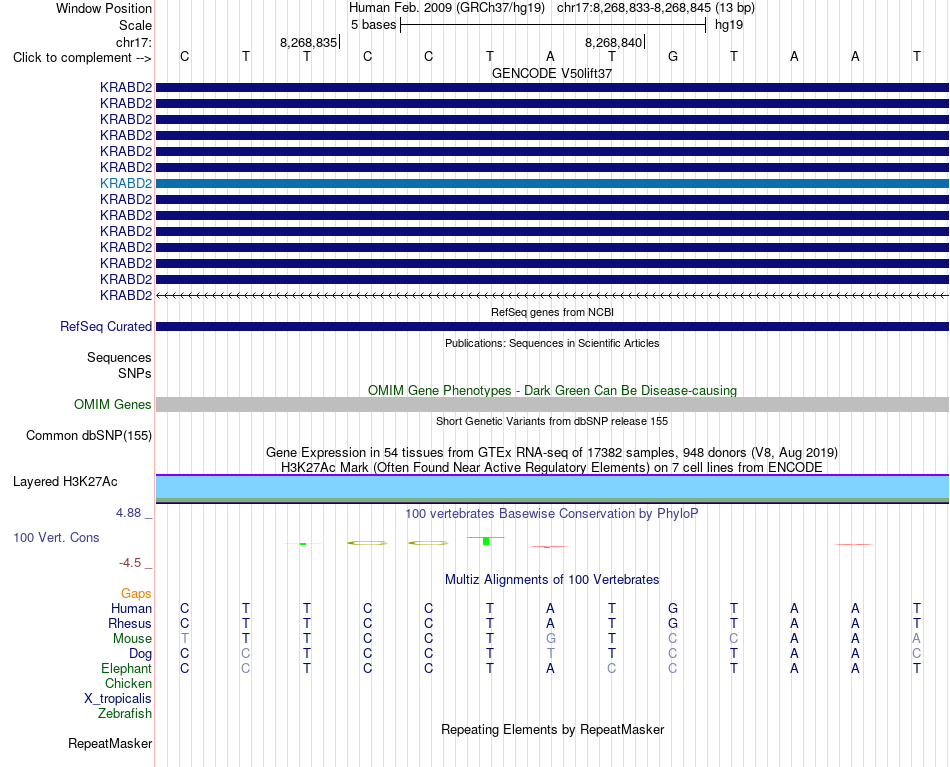Open the RepeatMasker track label
Image resolution: width=950 pixels, height=767 pixels.
pos(110,743)
